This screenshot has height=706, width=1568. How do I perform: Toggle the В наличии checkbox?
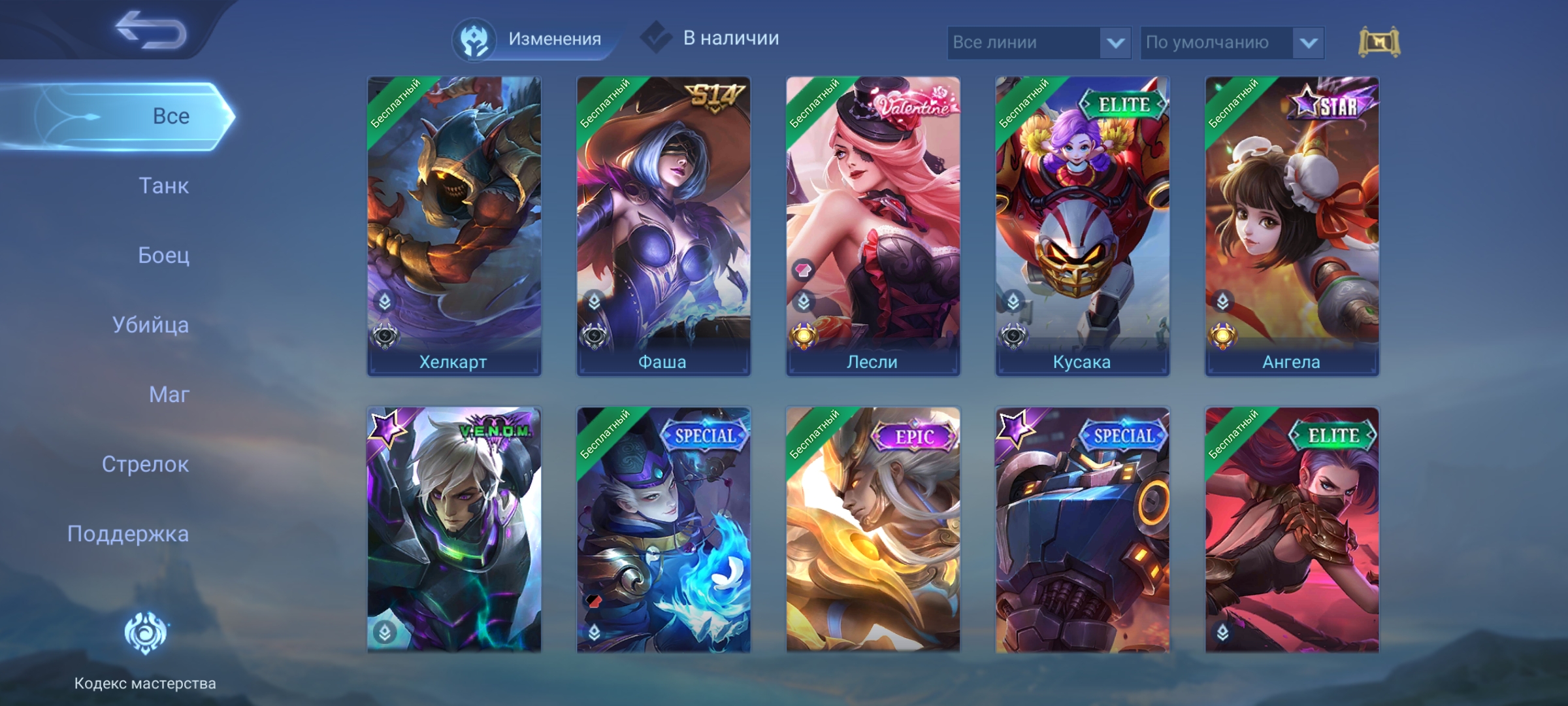click(656, 38)
